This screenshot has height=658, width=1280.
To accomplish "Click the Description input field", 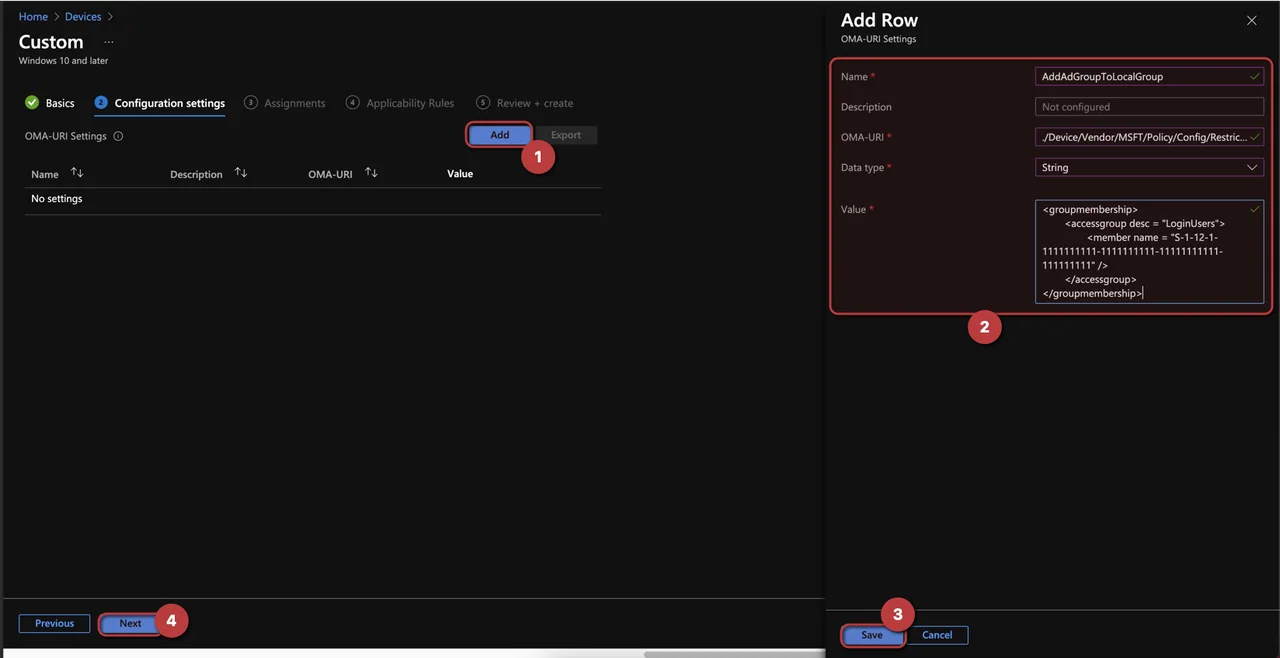I will click(1149, 107).
